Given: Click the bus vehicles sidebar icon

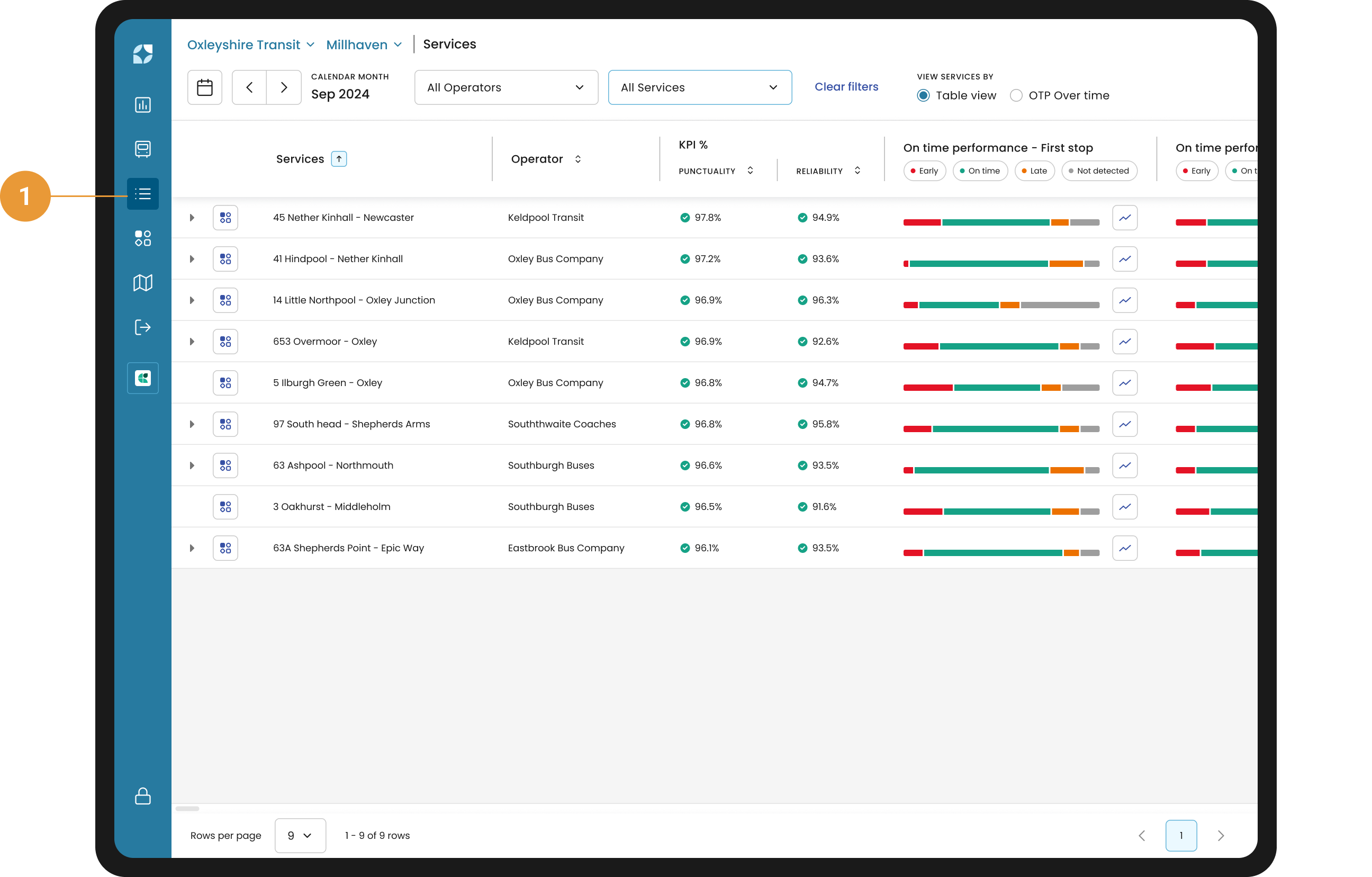Looking at the screenshot, I should pyautogui.click(x=142, y=149).
